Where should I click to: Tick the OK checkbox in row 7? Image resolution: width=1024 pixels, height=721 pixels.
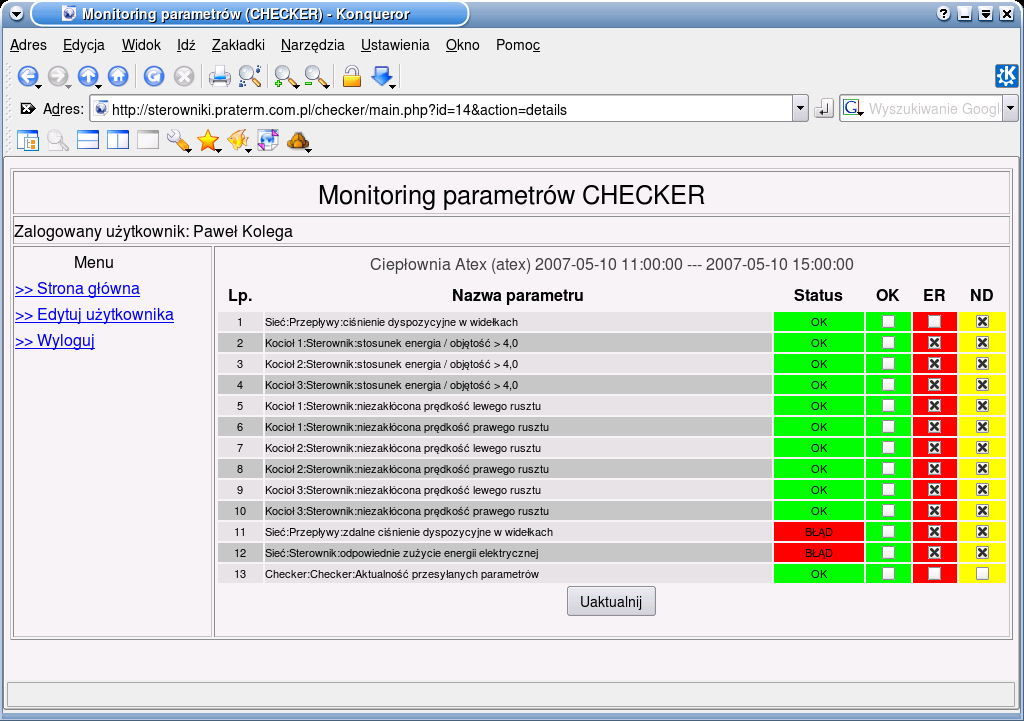click(x=888, y=447)
